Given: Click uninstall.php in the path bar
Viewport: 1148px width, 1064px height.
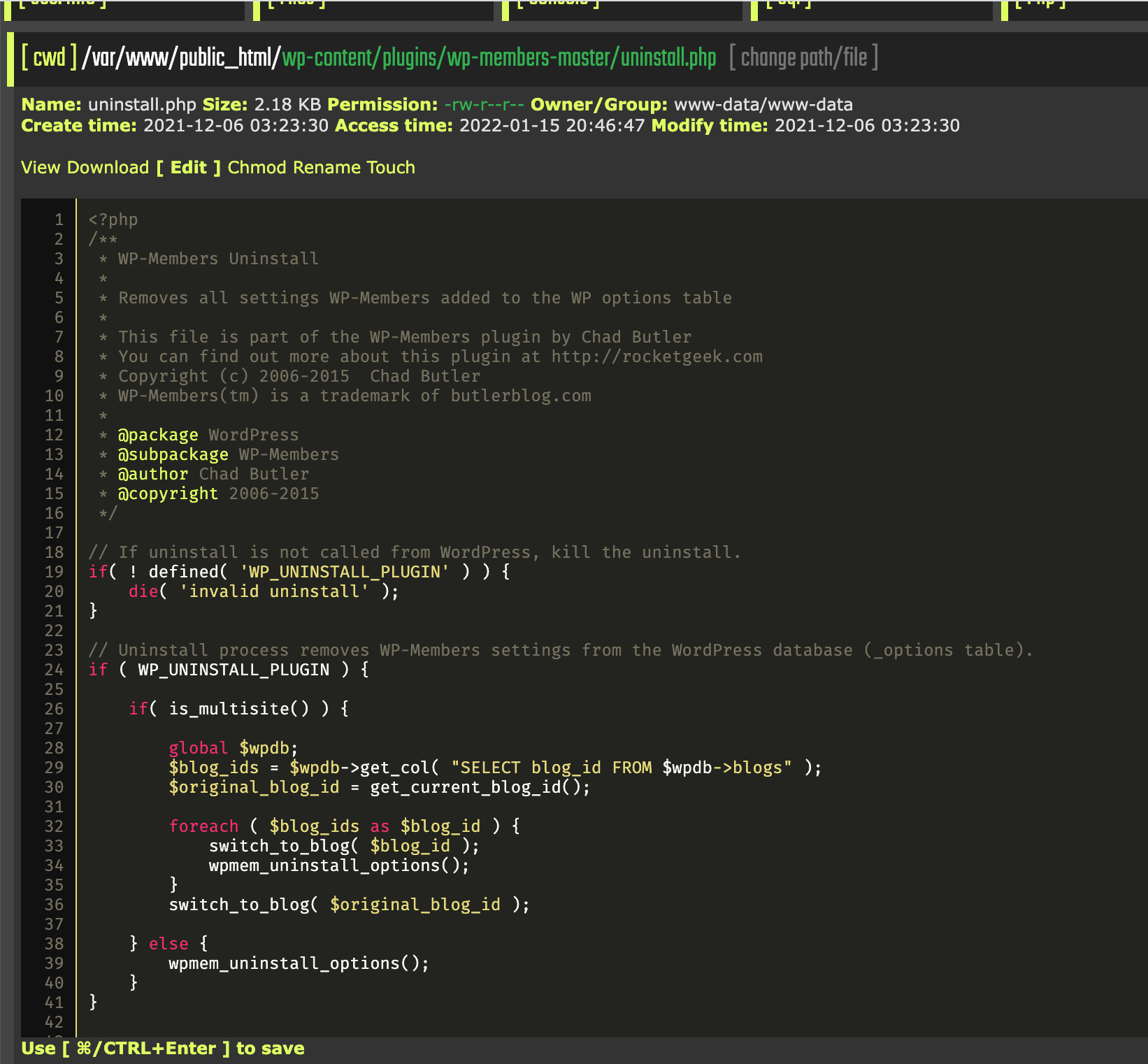Looking at the screenshot, I should 668,58.
